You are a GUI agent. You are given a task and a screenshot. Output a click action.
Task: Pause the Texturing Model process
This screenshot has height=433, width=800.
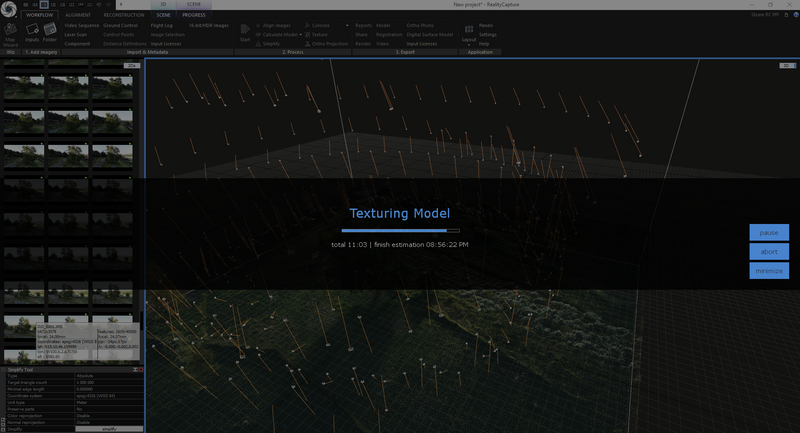[769, 233]
